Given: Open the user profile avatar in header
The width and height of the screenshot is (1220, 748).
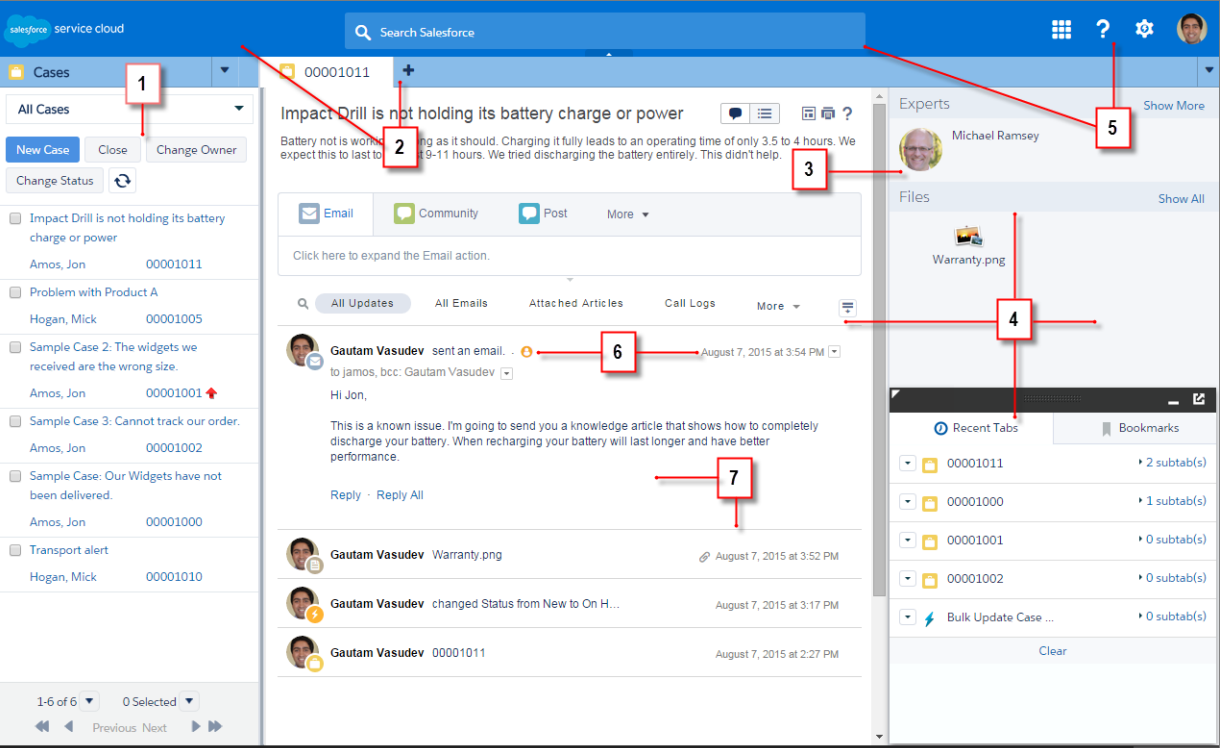Looking at the screenshot, I should pyautogui.click(x=1191, y=29).
